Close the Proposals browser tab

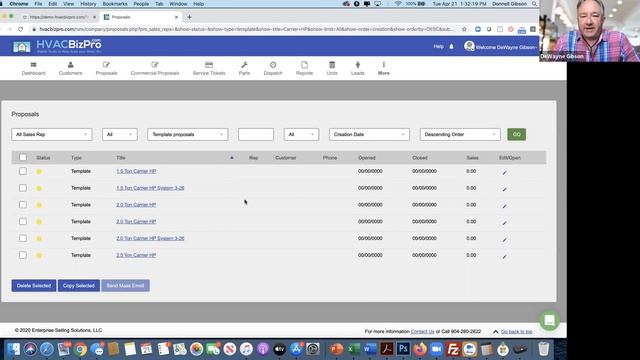pyautogui.click(x=176, y=17)
